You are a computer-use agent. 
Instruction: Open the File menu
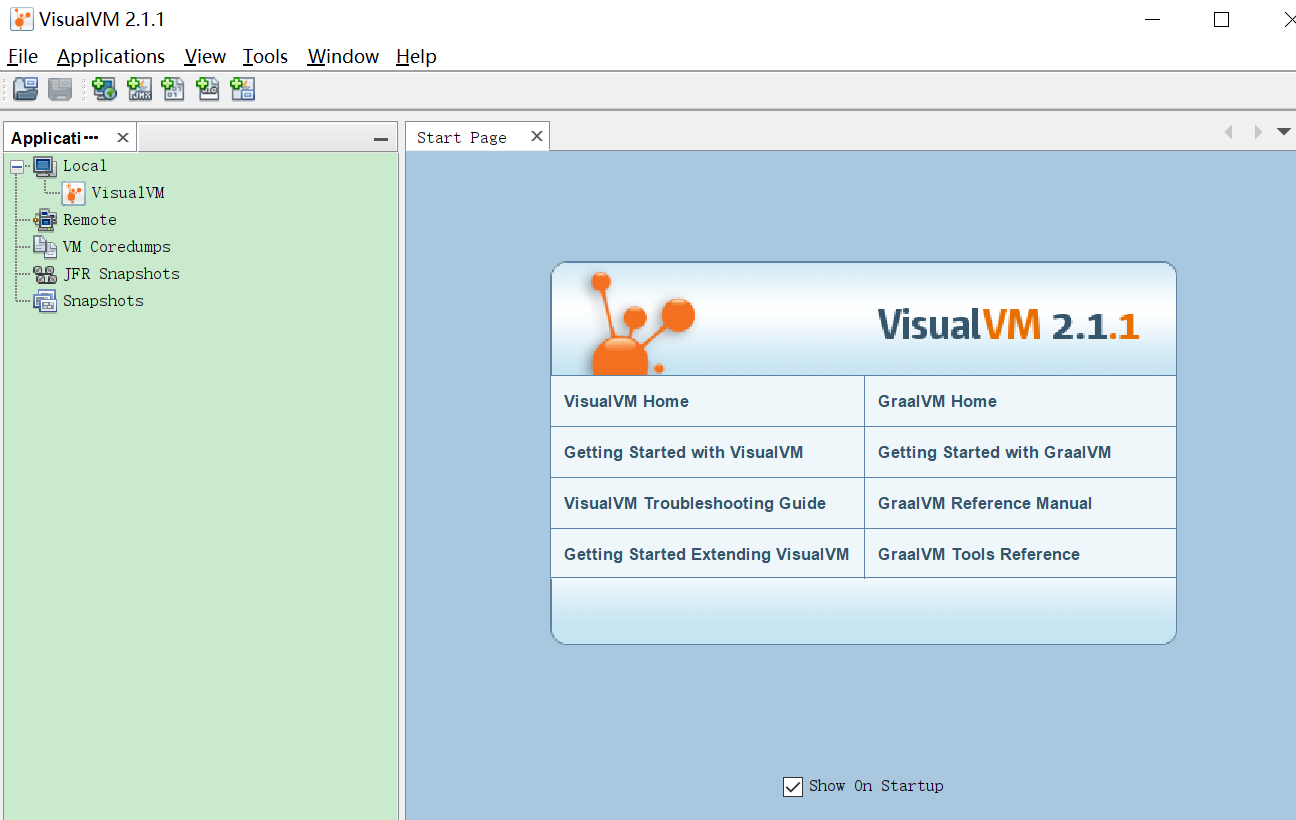coord(23,56)
